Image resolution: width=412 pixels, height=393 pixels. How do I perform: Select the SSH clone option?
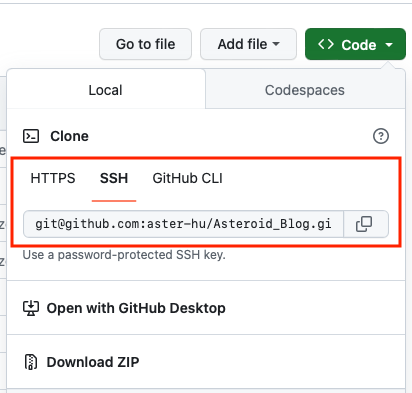114,178
